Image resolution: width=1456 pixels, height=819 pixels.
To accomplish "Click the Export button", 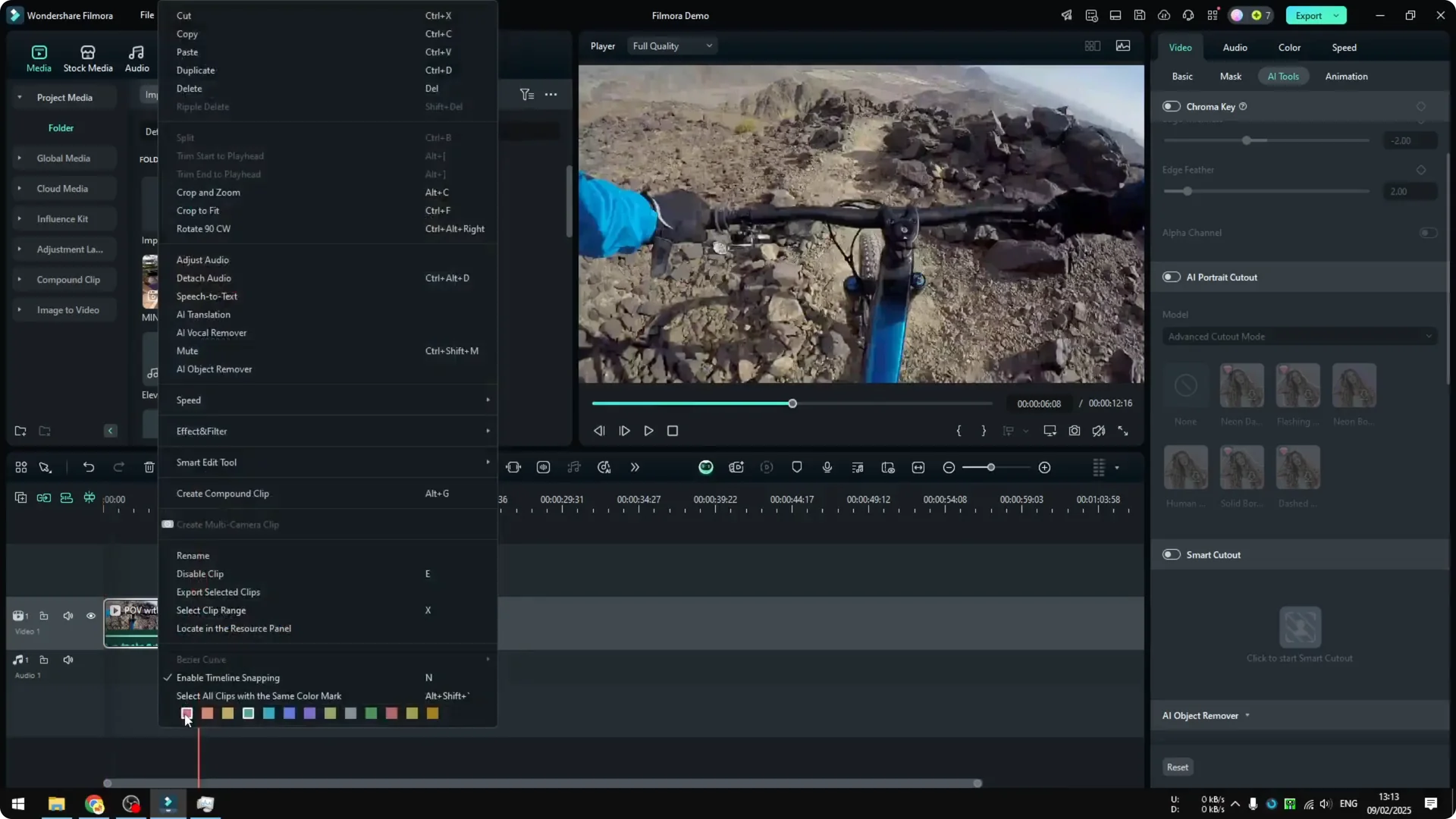I will click(1310, 15).
